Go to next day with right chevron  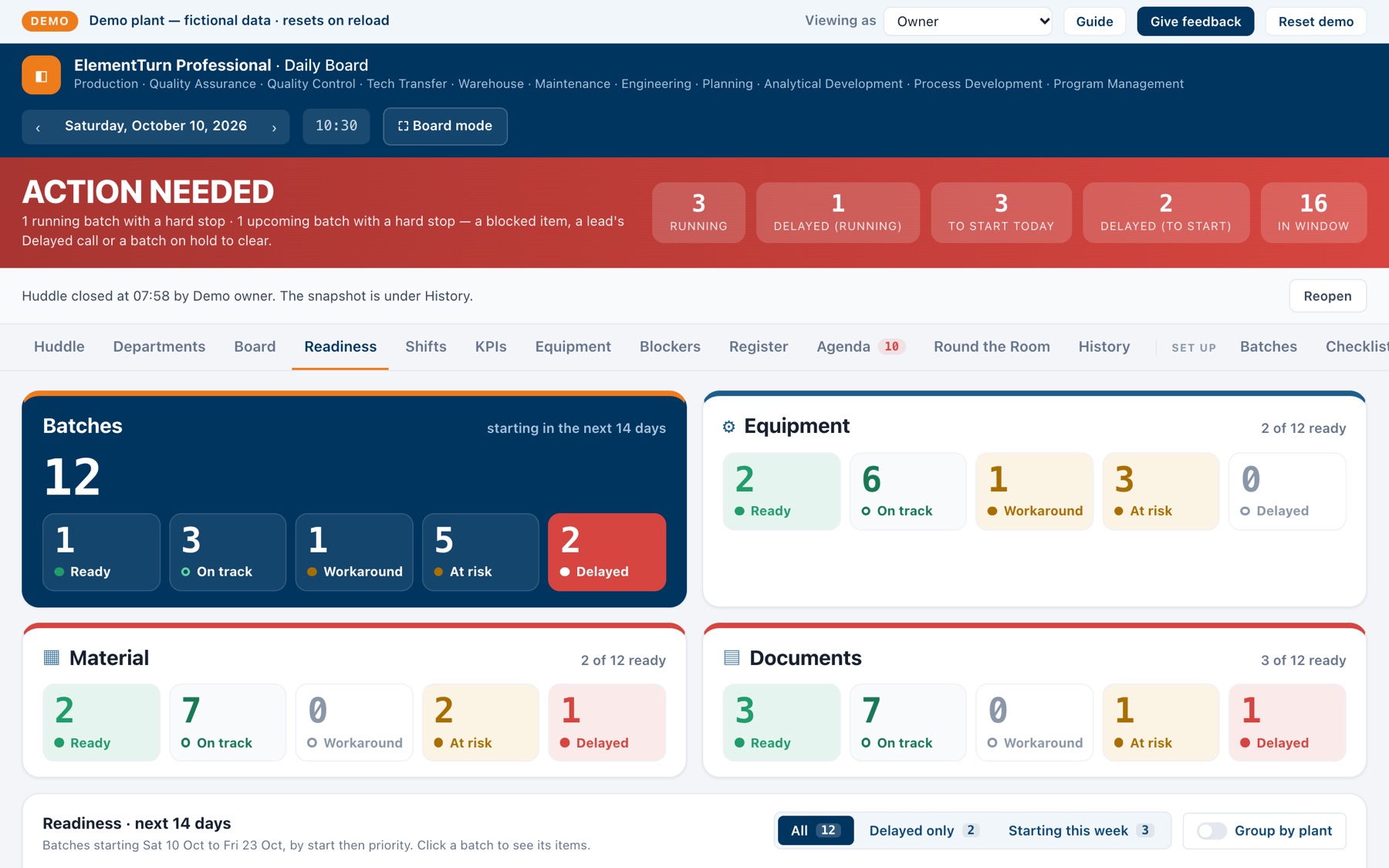click(274, 127)
